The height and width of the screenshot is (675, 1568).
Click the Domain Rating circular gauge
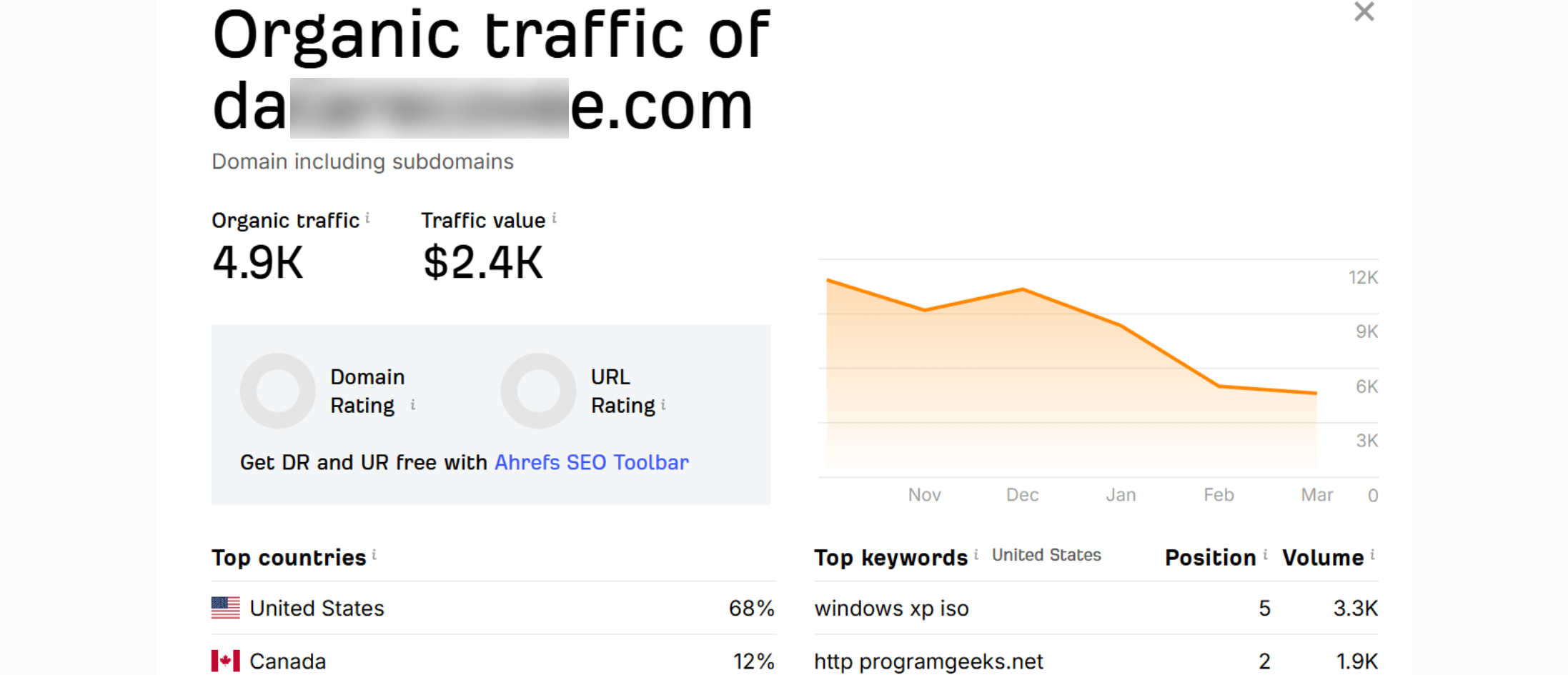[277, 391]
